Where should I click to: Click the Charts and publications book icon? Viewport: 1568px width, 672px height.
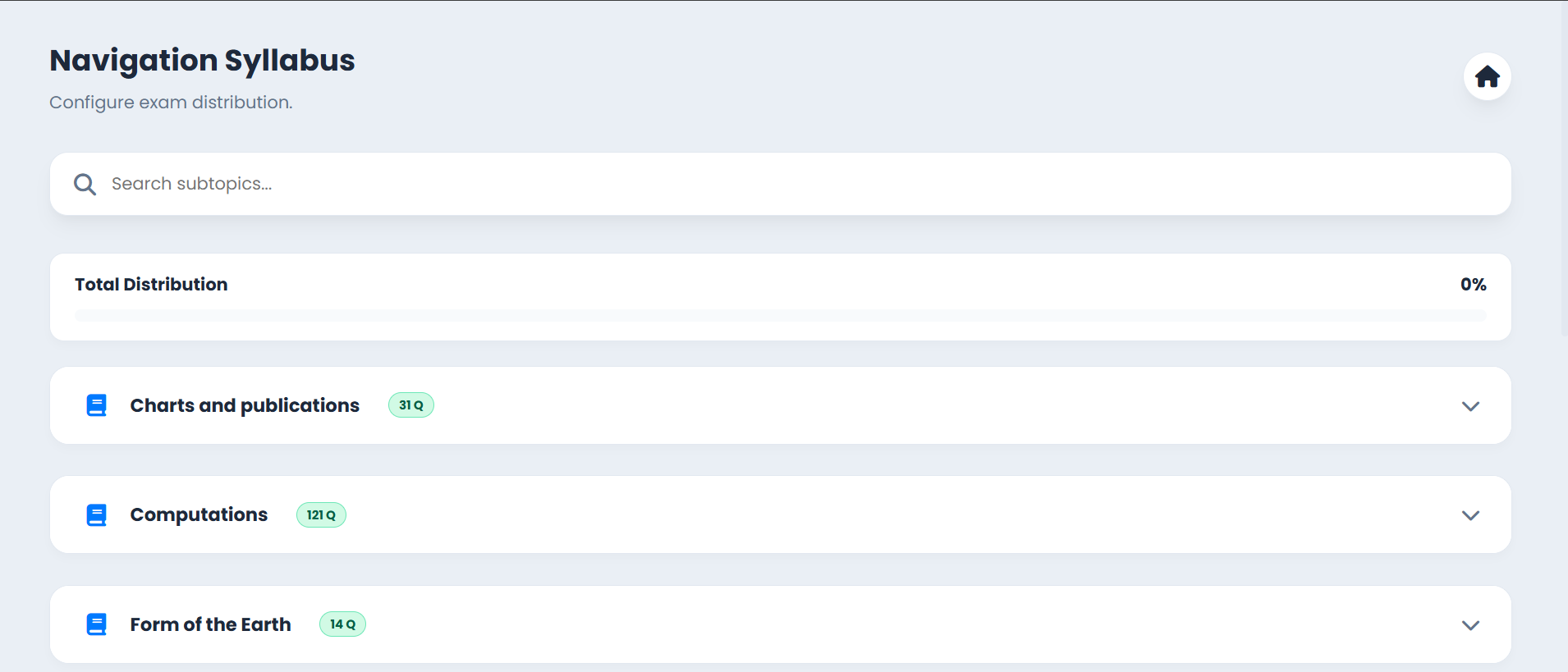point(97,405)
